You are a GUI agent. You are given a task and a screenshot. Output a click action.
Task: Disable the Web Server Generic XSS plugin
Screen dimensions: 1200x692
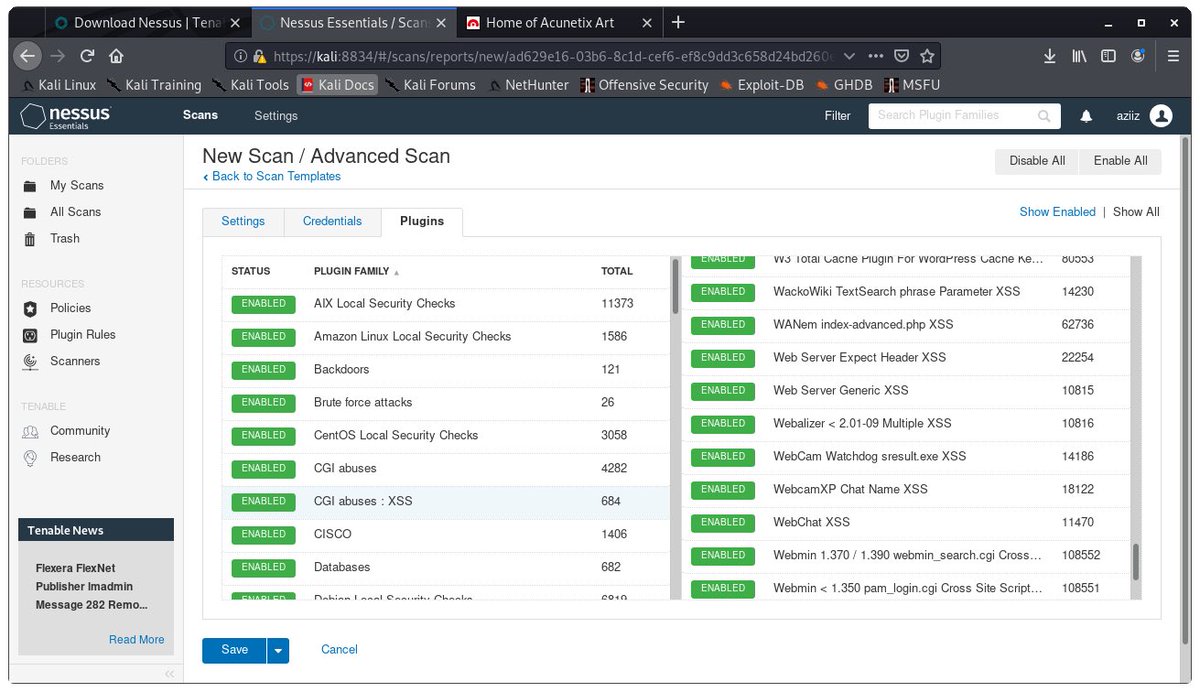723,391
